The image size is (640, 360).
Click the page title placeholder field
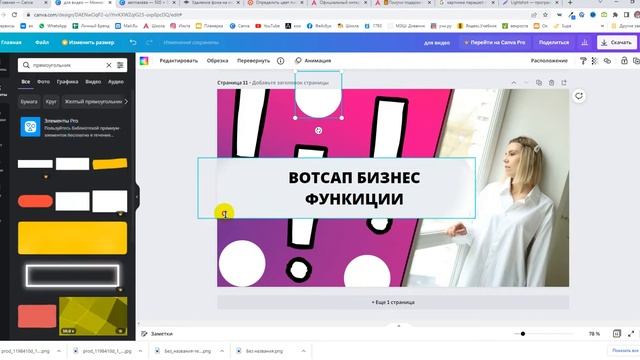(x=290, y=83)
